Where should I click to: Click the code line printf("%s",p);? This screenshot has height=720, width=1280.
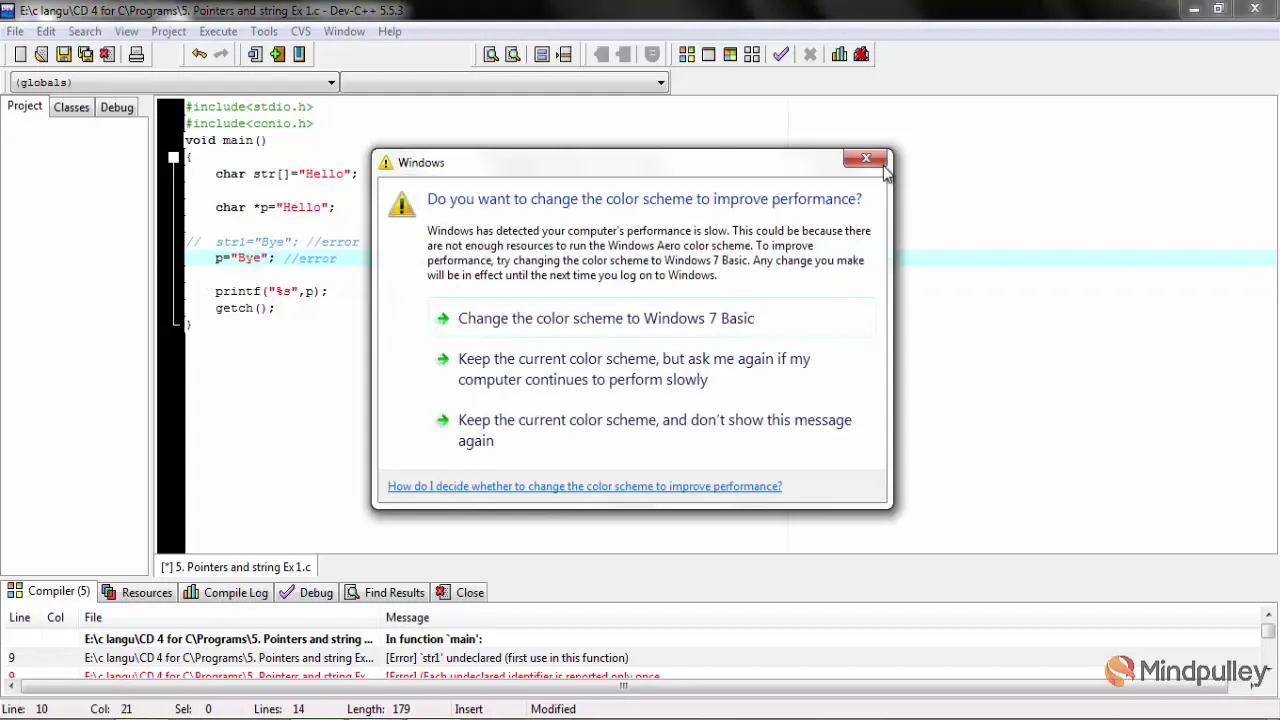pyautogui.click(x=271, y=291)
